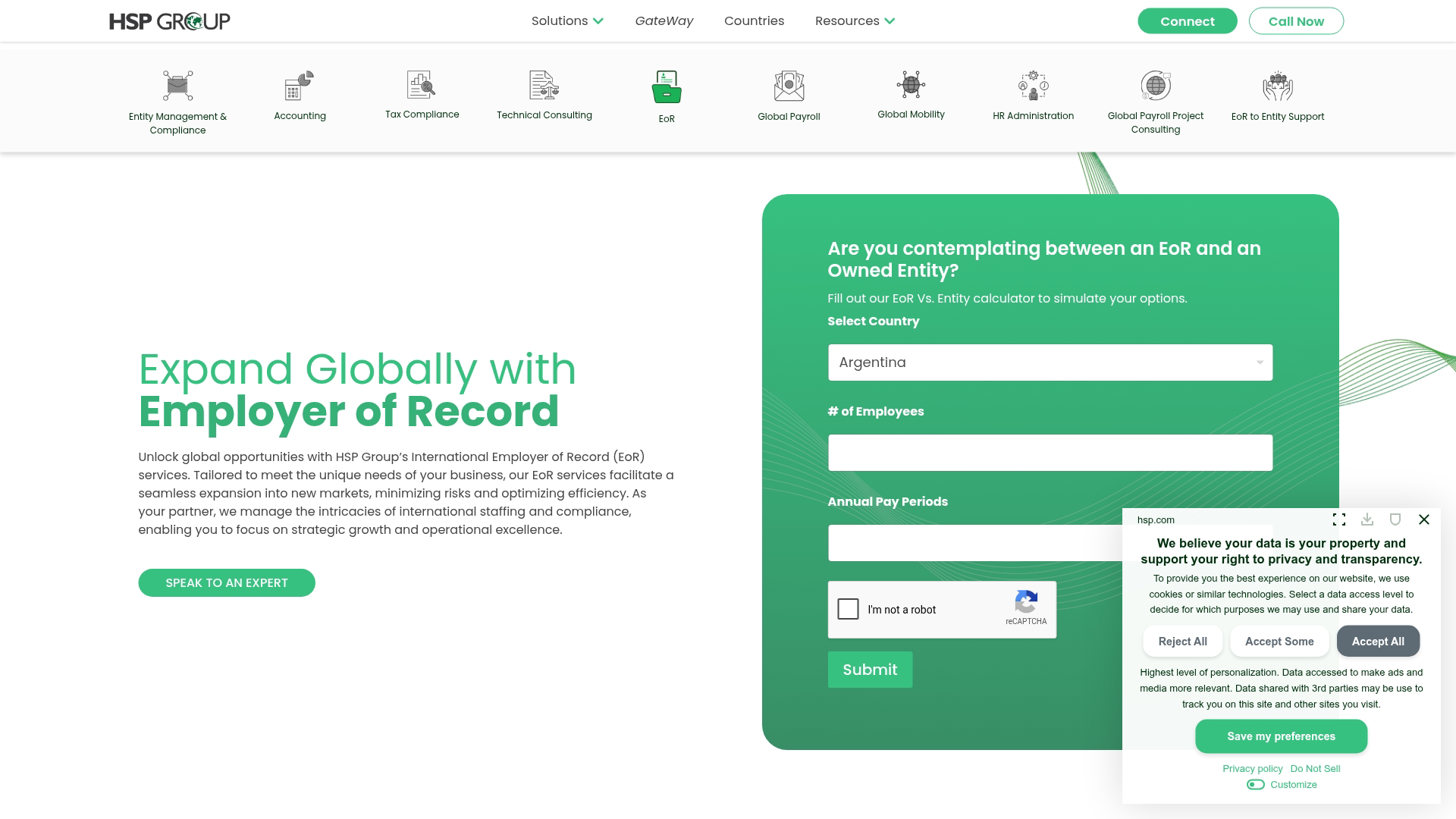Select the Technical Consulting icon
This screenshot has height=819, width=1456.
(544, 85)
